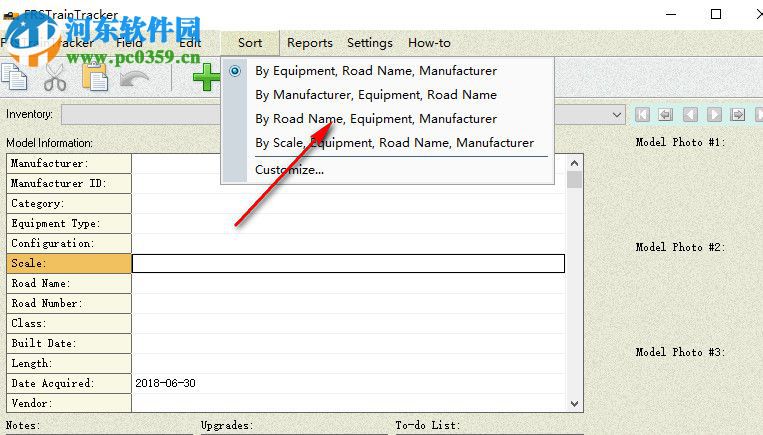The width and height of the screenshot is (763, 435).
Task: Click the Cut scissors icon
Action: coord(55,77)
